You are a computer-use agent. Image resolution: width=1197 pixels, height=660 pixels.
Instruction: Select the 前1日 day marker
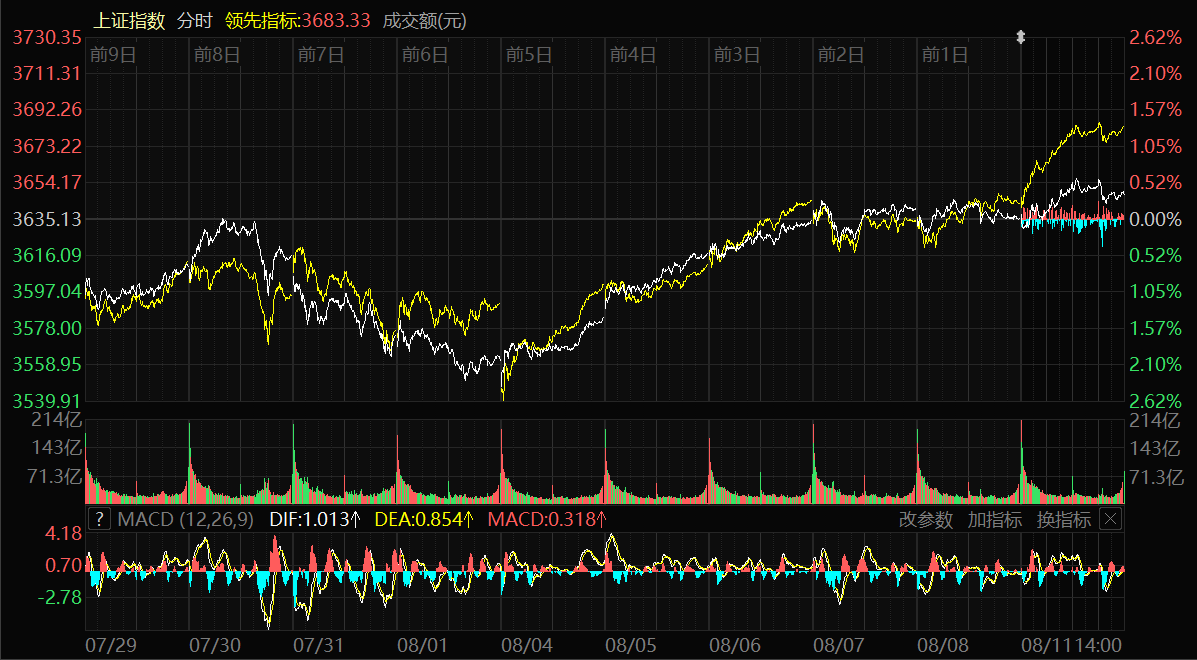click(945, 55)
